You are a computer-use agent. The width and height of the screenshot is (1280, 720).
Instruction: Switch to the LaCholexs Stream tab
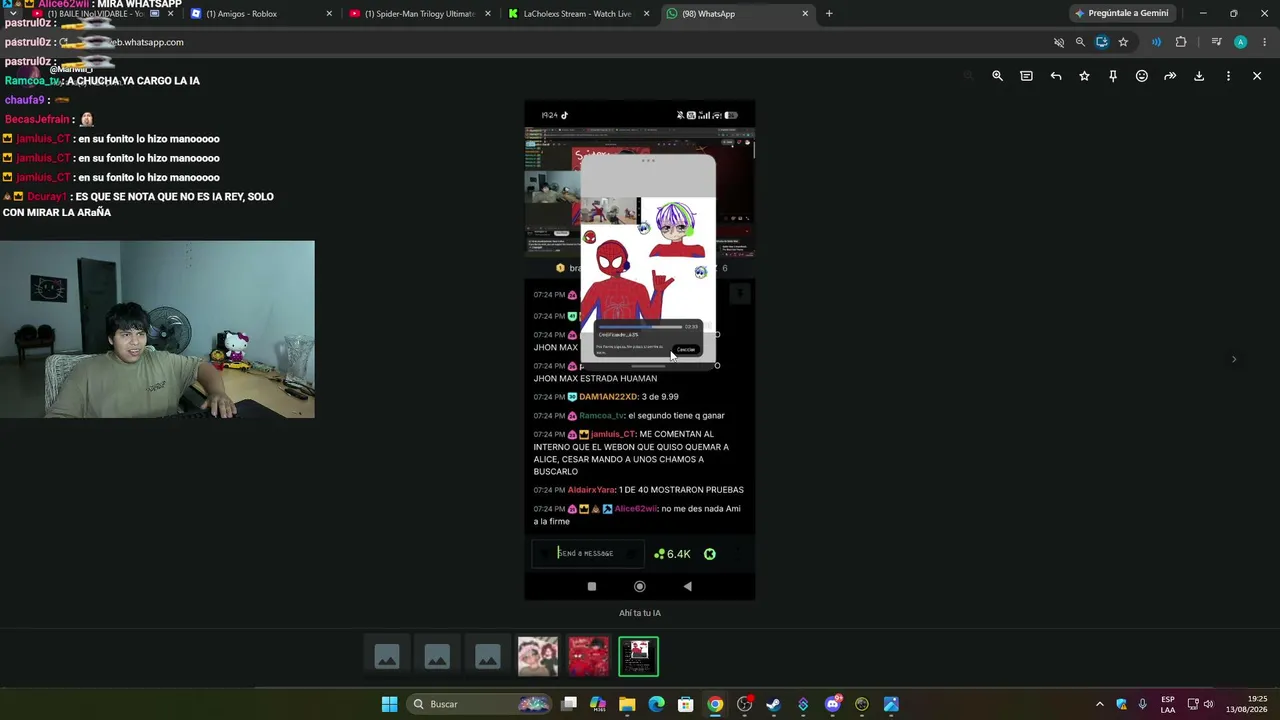point(580,14)
